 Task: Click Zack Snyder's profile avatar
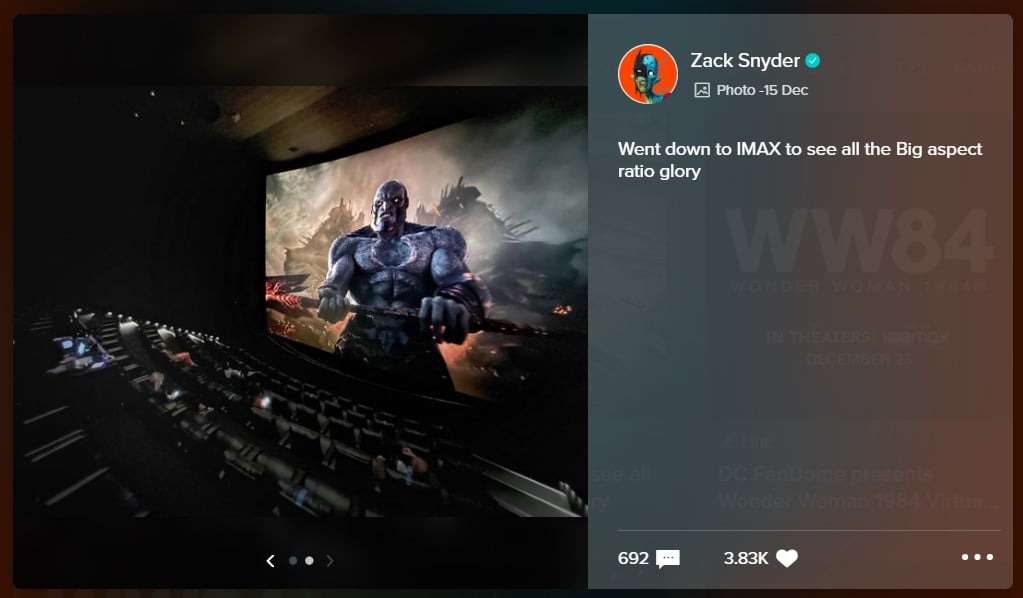click(647, 73)
